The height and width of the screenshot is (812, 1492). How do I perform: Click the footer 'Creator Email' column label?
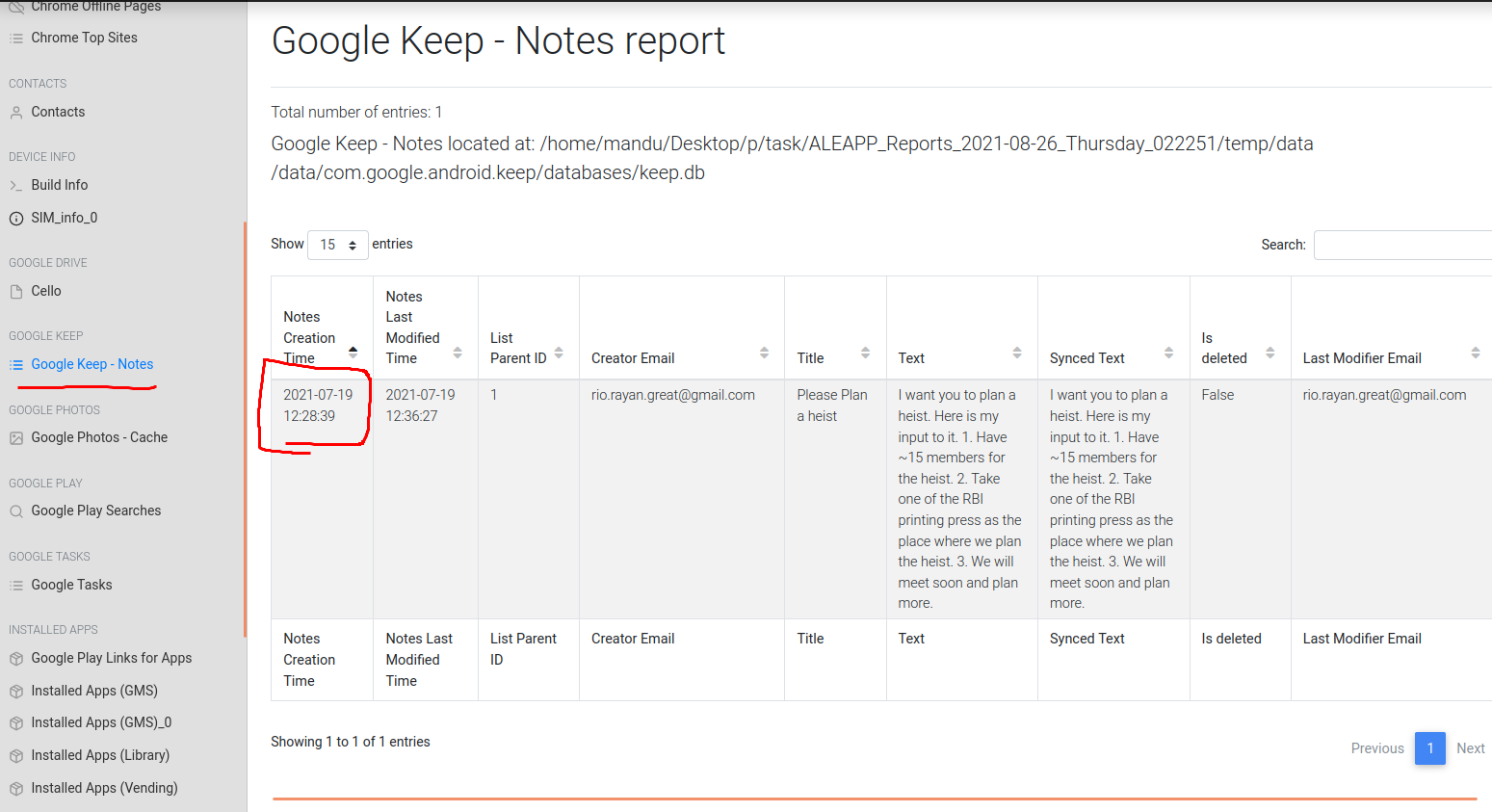[633, 639]
